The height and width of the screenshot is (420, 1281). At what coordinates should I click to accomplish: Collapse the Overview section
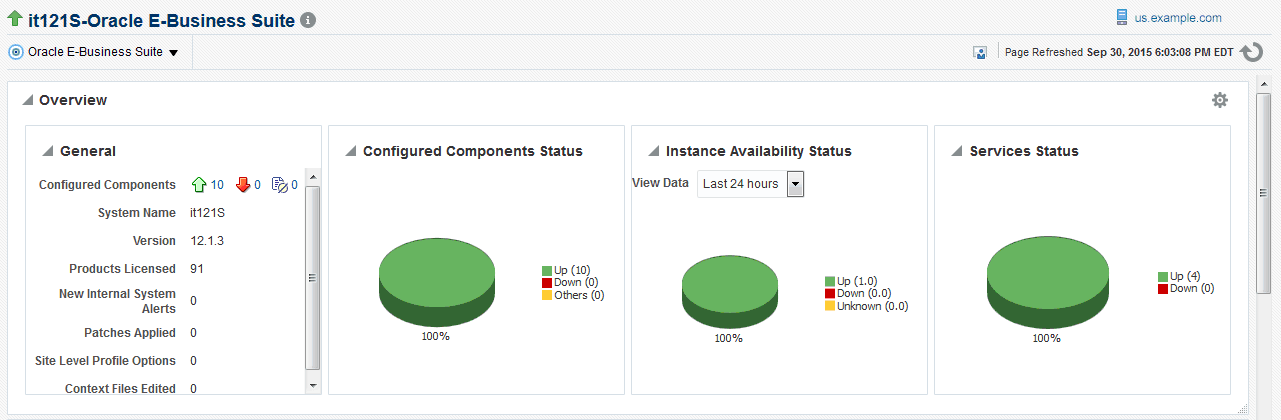(x=28, y=100)
